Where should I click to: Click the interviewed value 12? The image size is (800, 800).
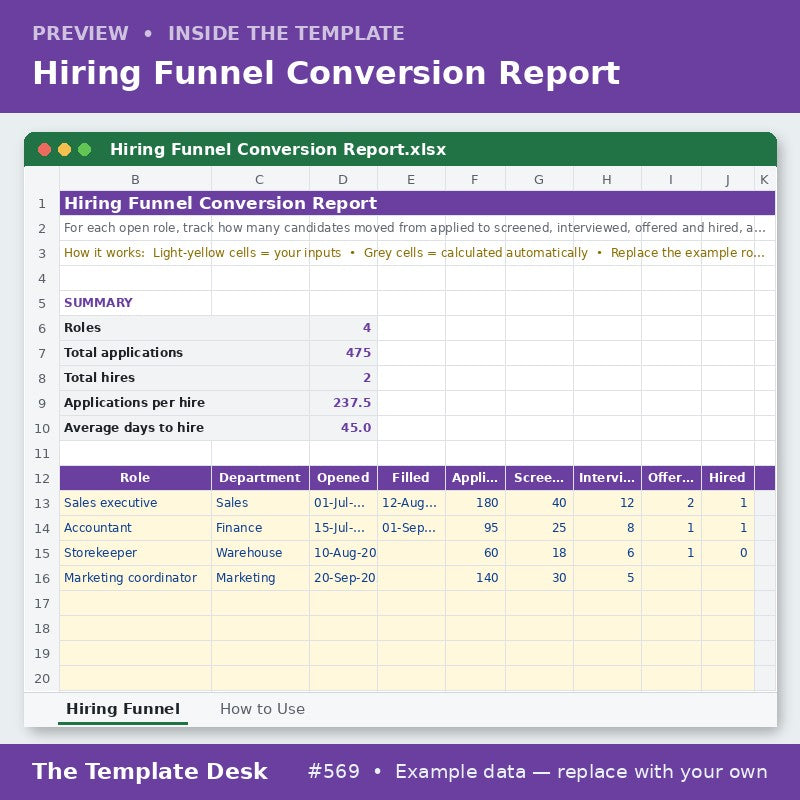click(607, 503)
